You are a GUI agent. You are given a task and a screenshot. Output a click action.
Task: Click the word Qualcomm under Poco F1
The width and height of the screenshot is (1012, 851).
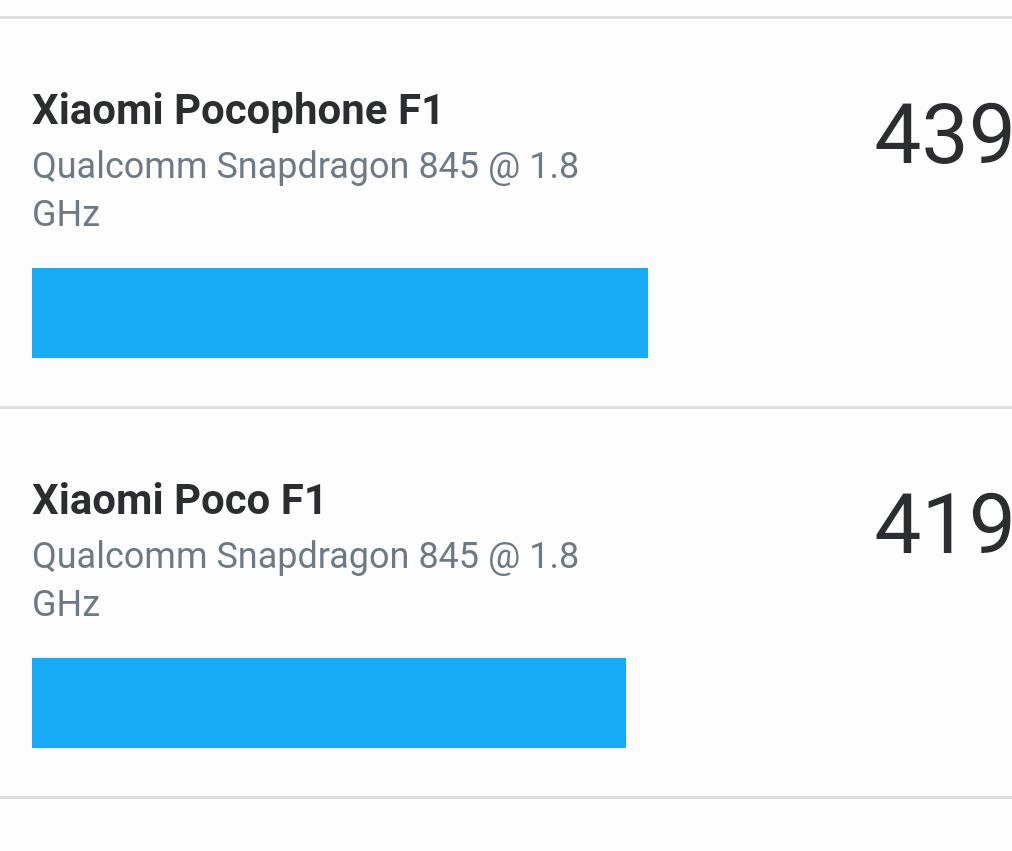(x=119, y=556)
